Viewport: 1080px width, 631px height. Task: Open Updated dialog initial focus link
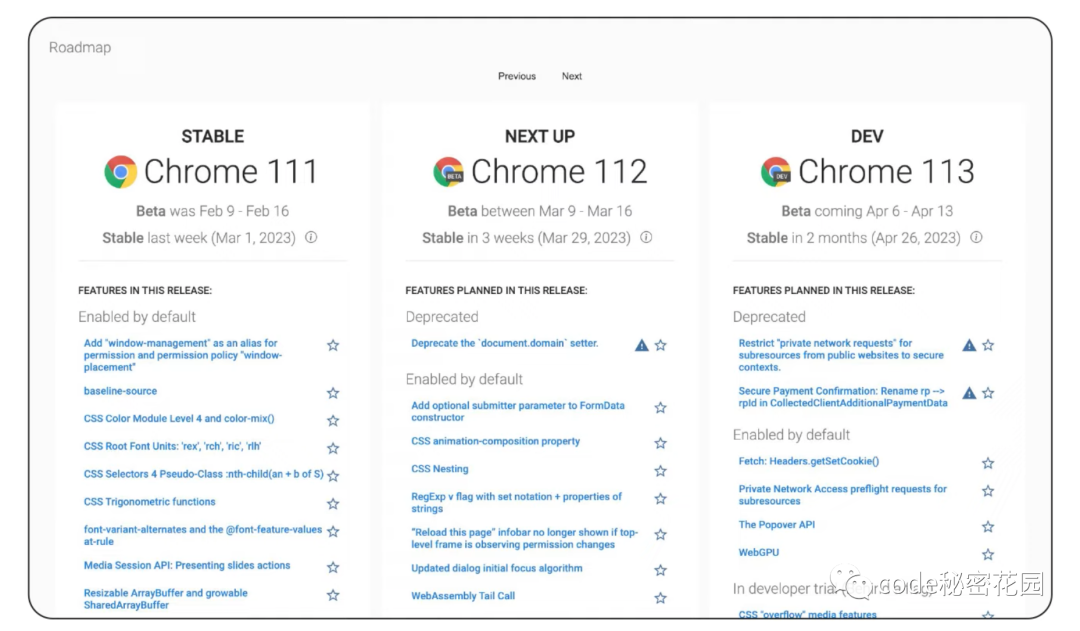[497, 568]
